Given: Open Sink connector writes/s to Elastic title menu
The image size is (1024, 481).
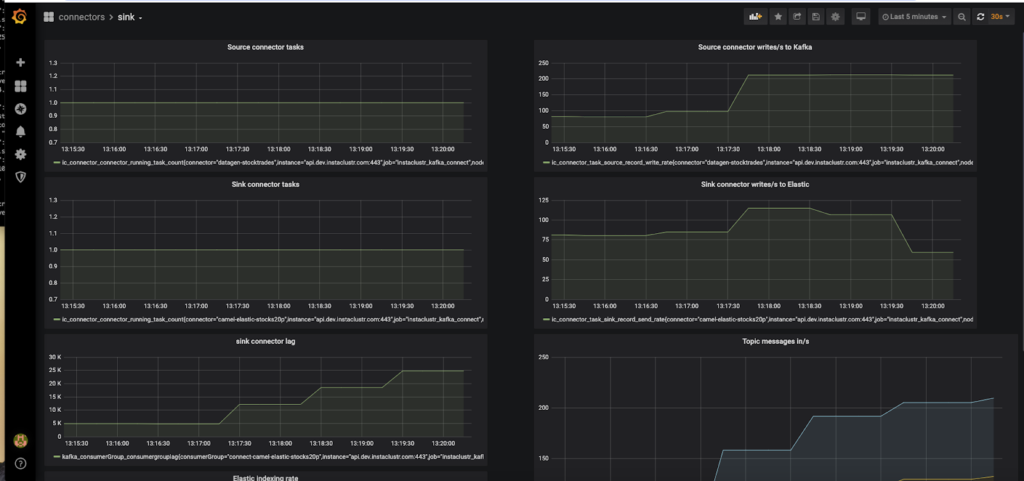Looking at the screenshot, I should click(x=755, y=184).
